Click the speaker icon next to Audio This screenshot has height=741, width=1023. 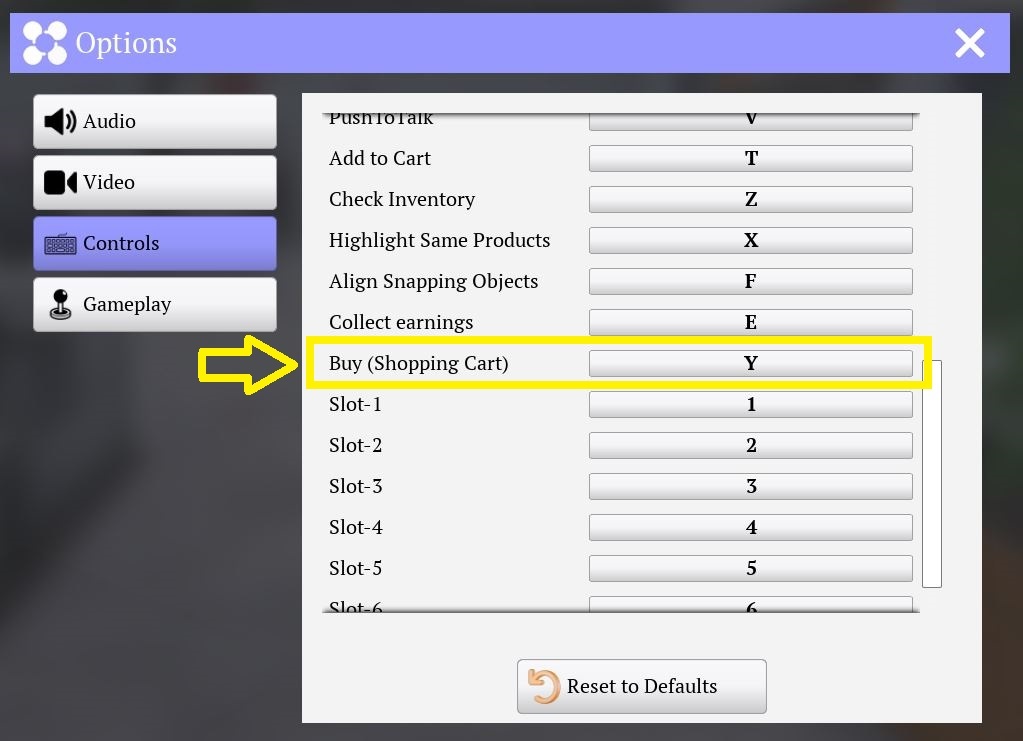click(x=60, y=121)
